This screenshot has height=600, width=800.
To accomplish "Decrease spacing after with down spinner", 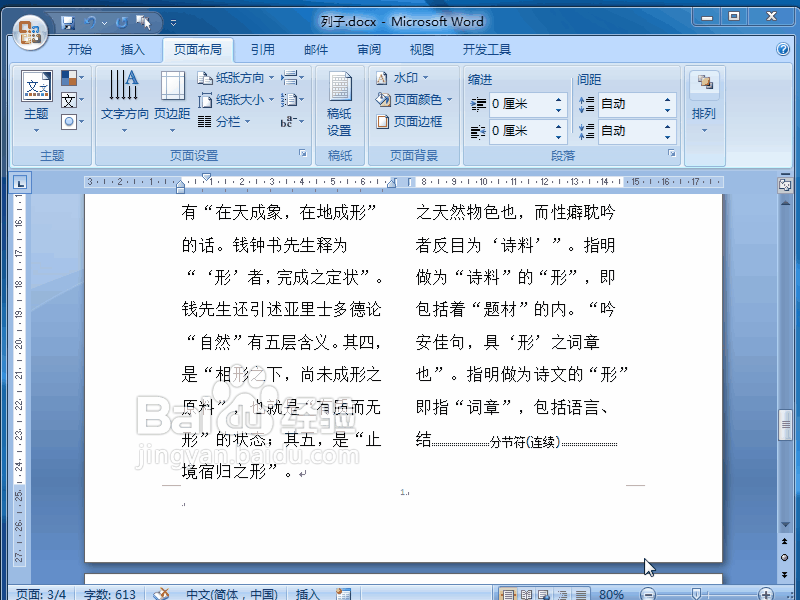I will [x=668, y=137].
